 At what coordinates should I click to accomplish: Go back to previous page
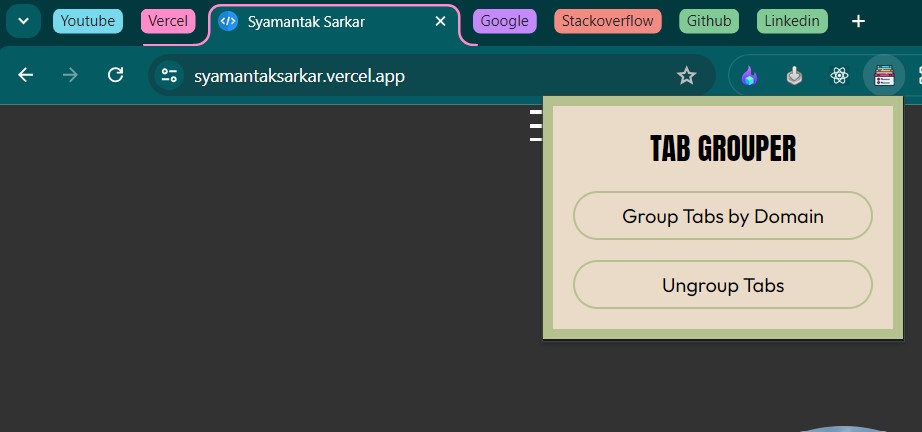coord(25,75)
